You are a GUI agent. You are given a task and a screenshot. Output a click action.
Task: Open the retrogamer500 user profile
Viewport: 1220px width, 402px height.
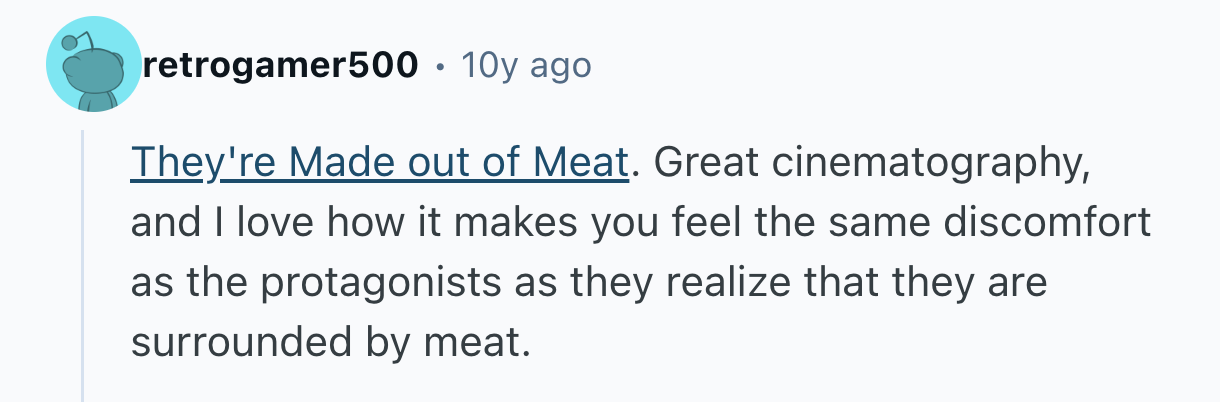(281, 66)
